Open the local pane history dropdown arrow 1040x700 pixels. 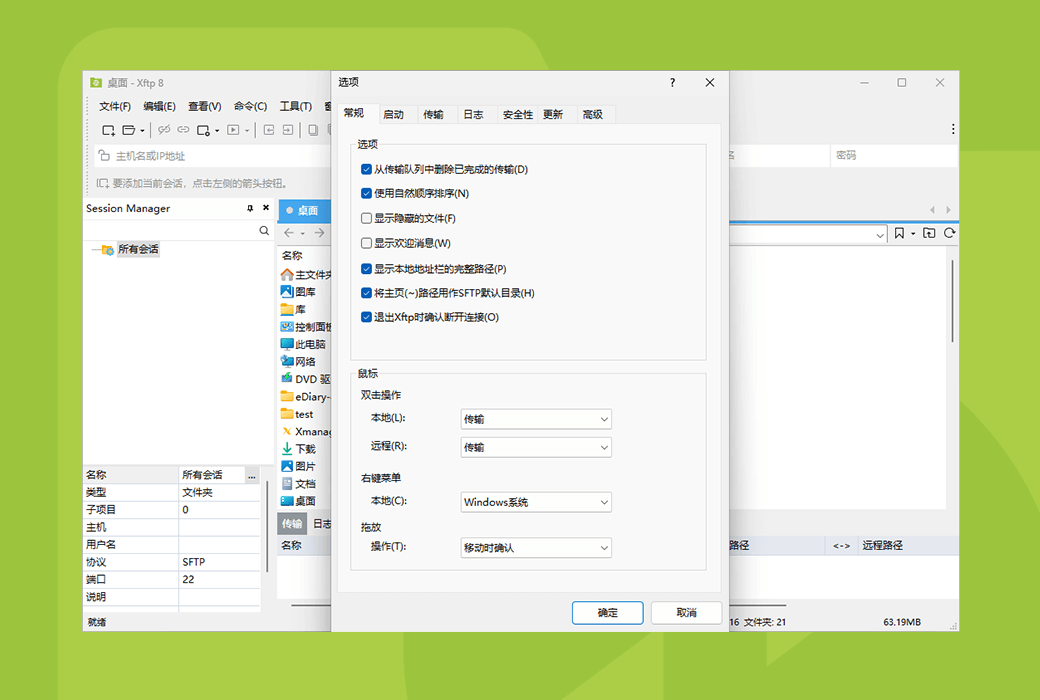(302, 234)
